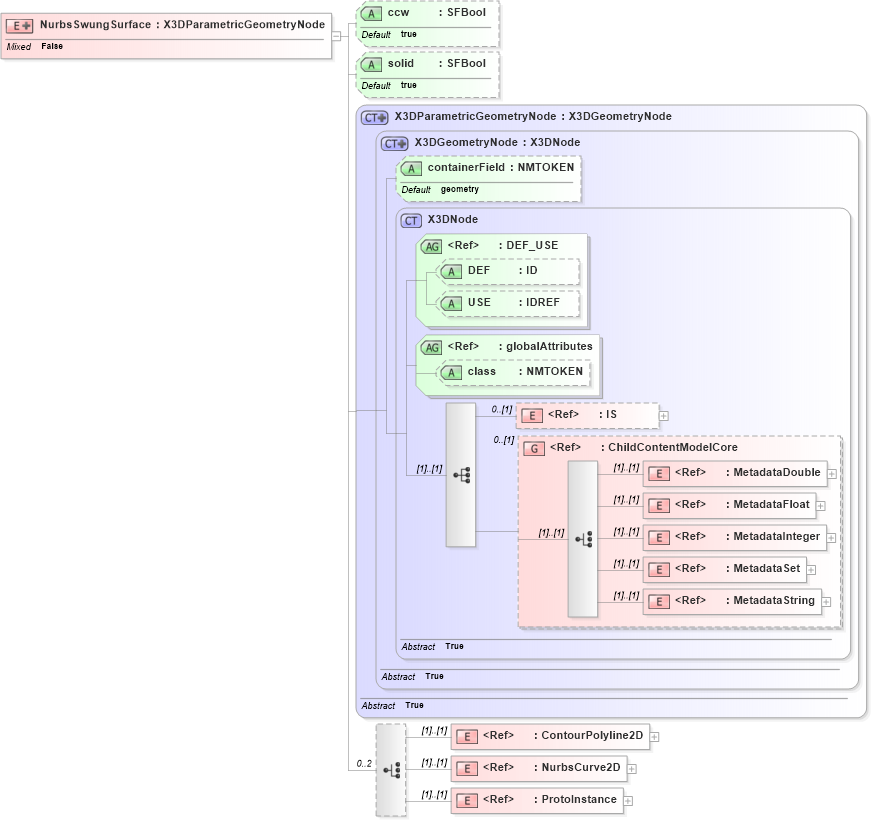Click the E icon of MetadataInteger

pos(659,537)
